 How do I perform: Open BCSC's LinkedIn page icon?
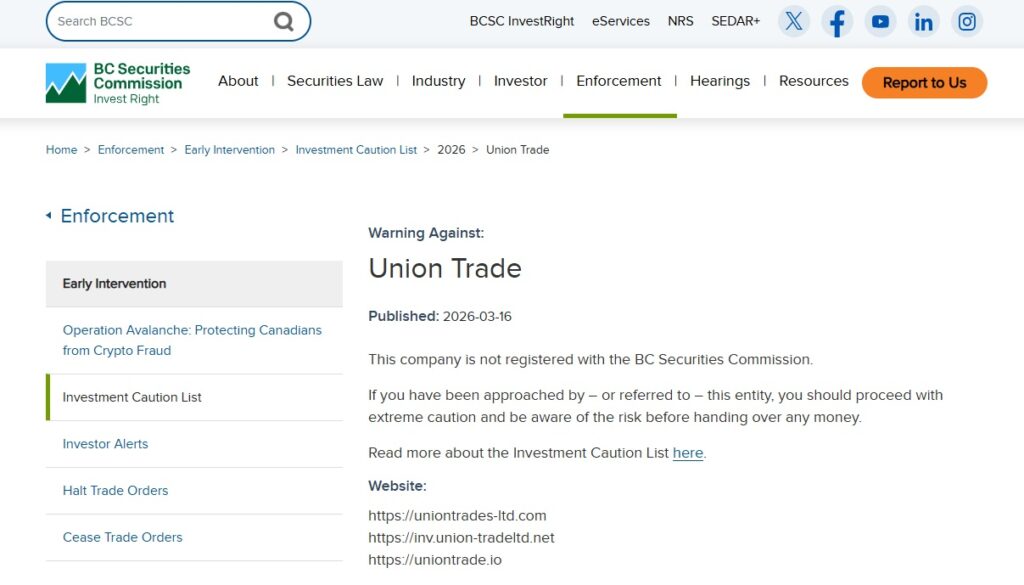point(923,21)
